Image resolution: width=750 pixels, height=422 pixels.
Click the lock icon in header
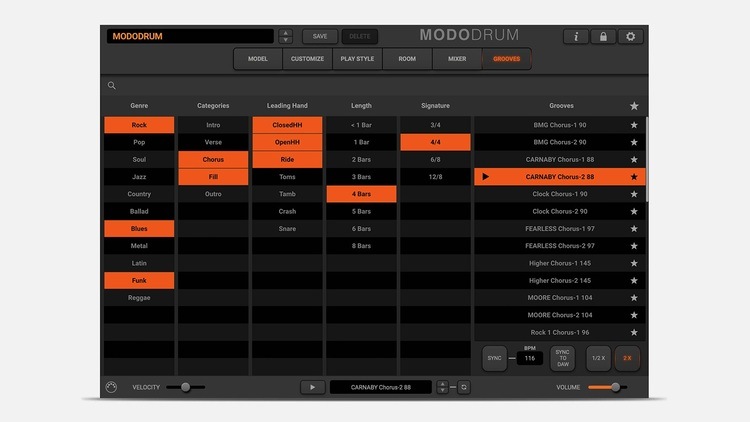click(603, 36)
